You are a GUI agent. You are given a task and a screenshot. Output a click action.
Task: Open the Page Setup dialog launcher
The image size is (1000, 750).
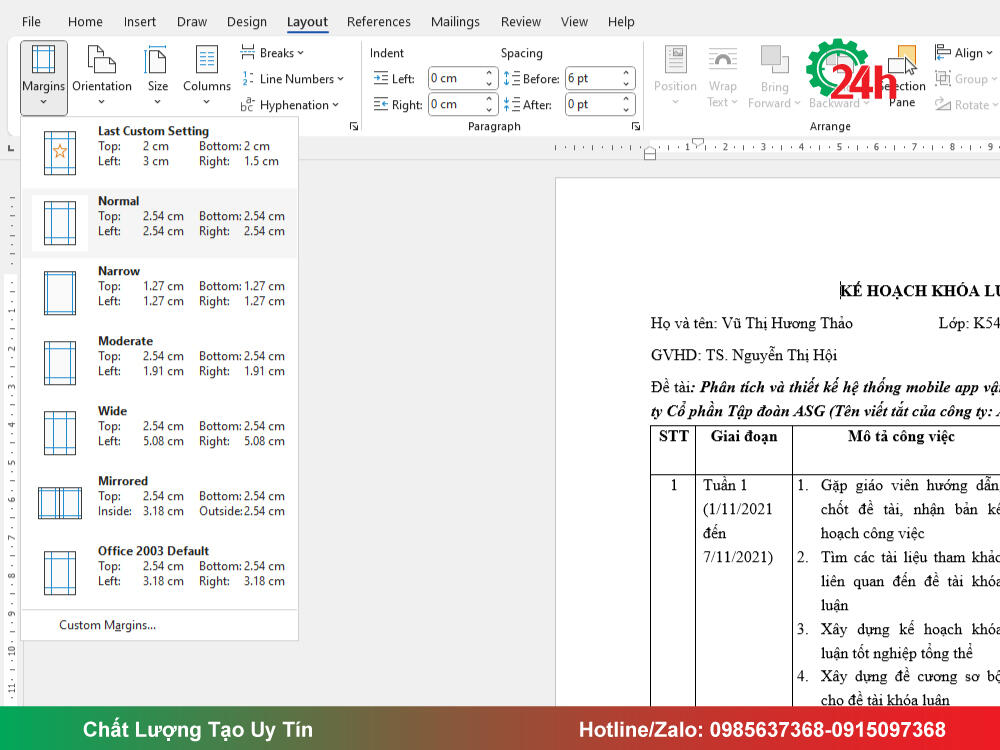(354, 126)
